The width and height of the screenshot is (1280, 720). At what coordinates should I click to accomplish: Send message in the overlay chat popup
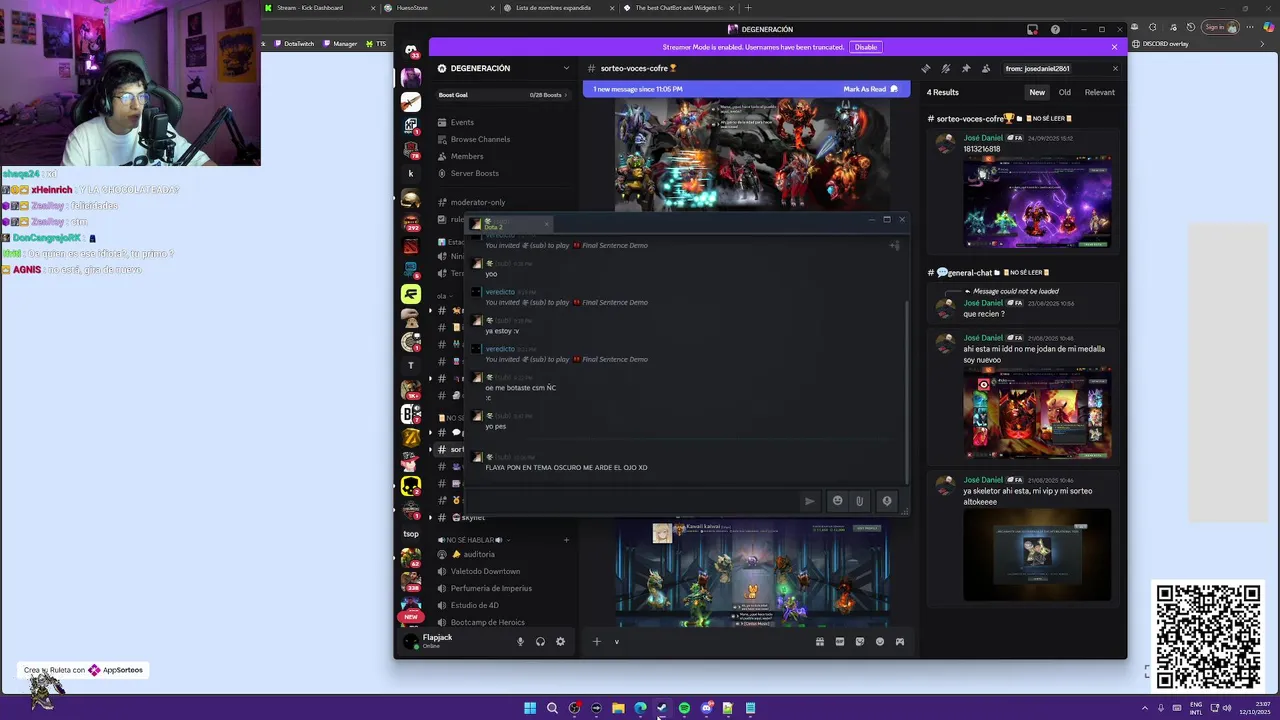pos(810,501)
